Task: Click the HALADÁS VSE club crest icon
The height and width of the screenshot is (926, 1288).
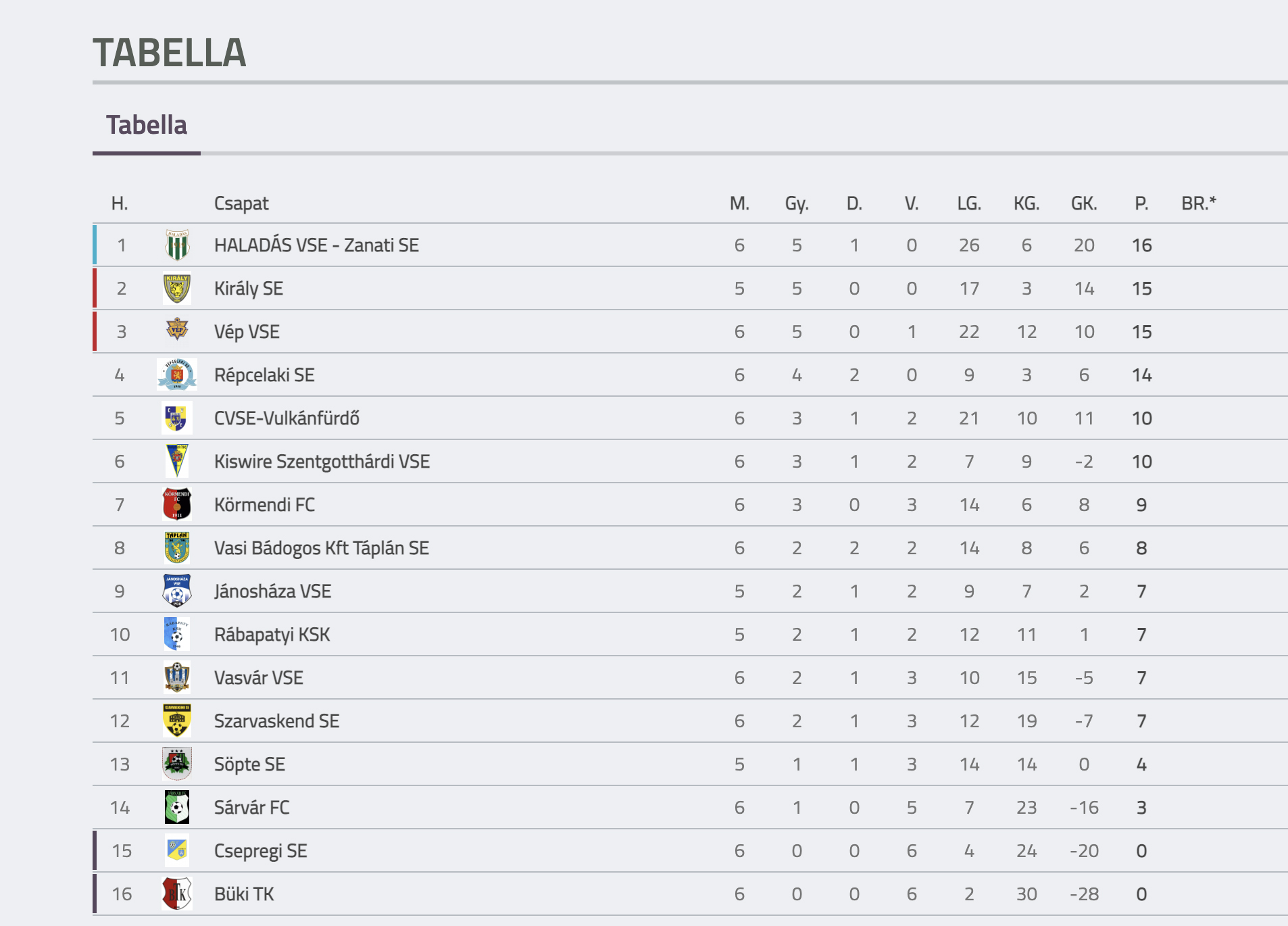Action: (x=177, y=245)
